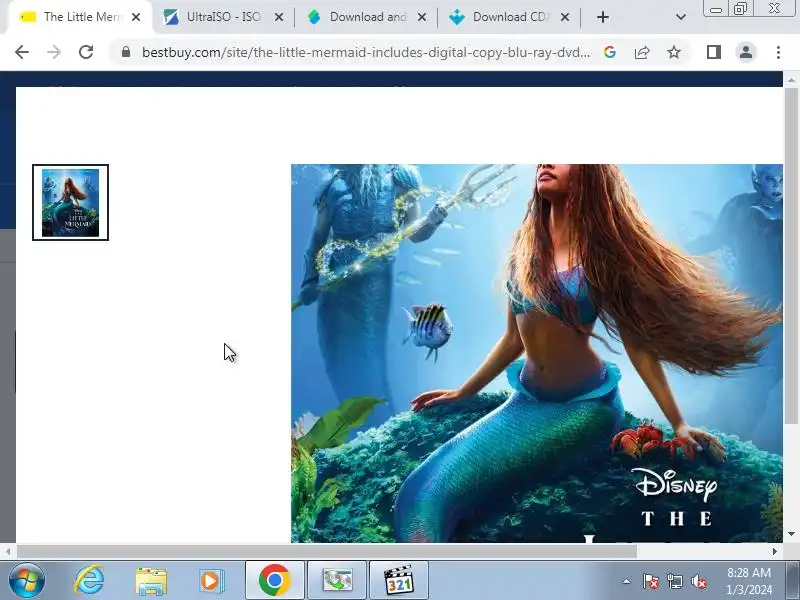Minimize the Chrome window

(x=716, y=9)
